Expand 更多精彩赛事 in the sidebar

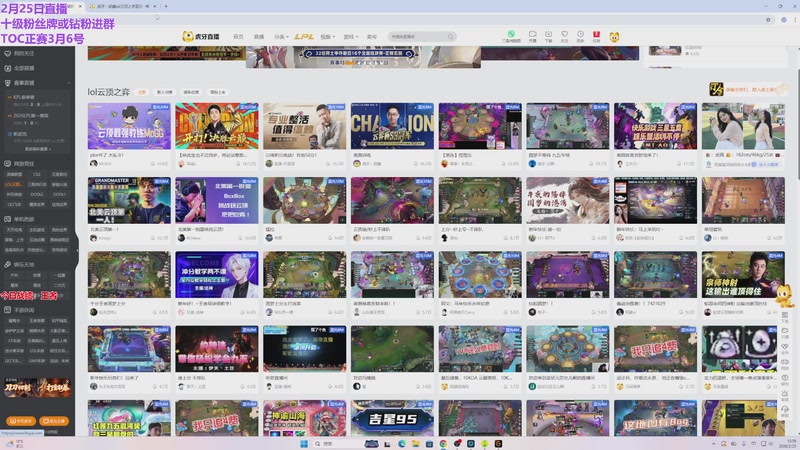(x=37, y=149)
